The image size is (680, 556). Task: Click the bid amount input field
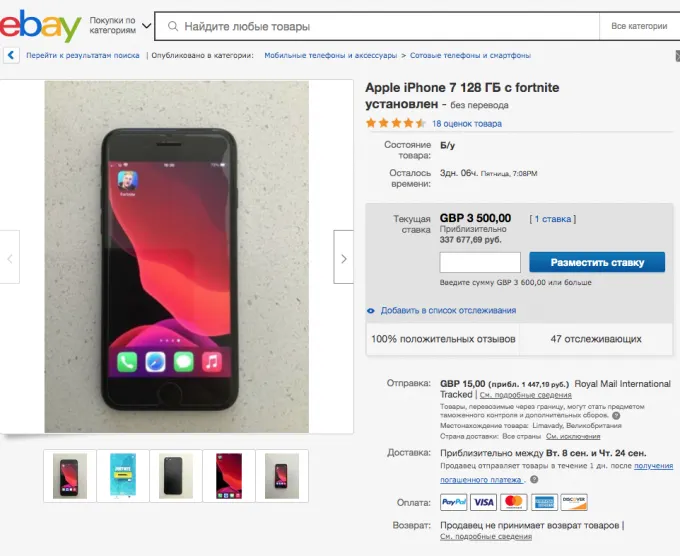click(480, 263)
